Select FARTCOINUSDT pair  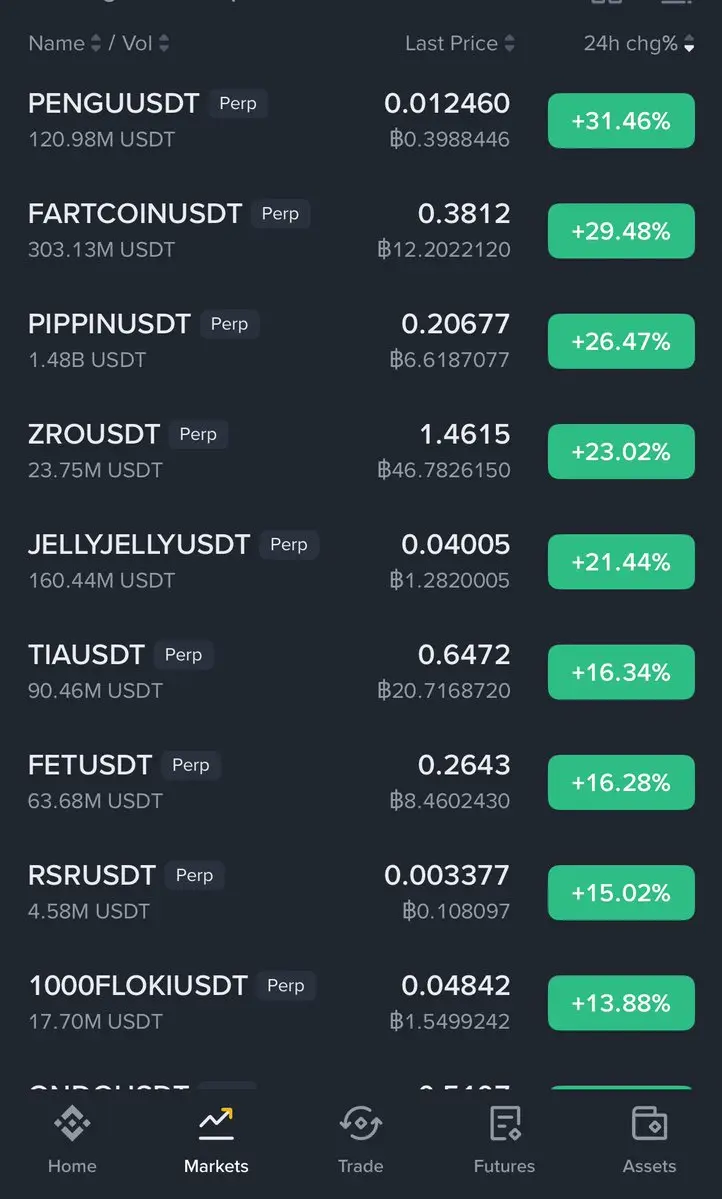[x=361, y=231]
